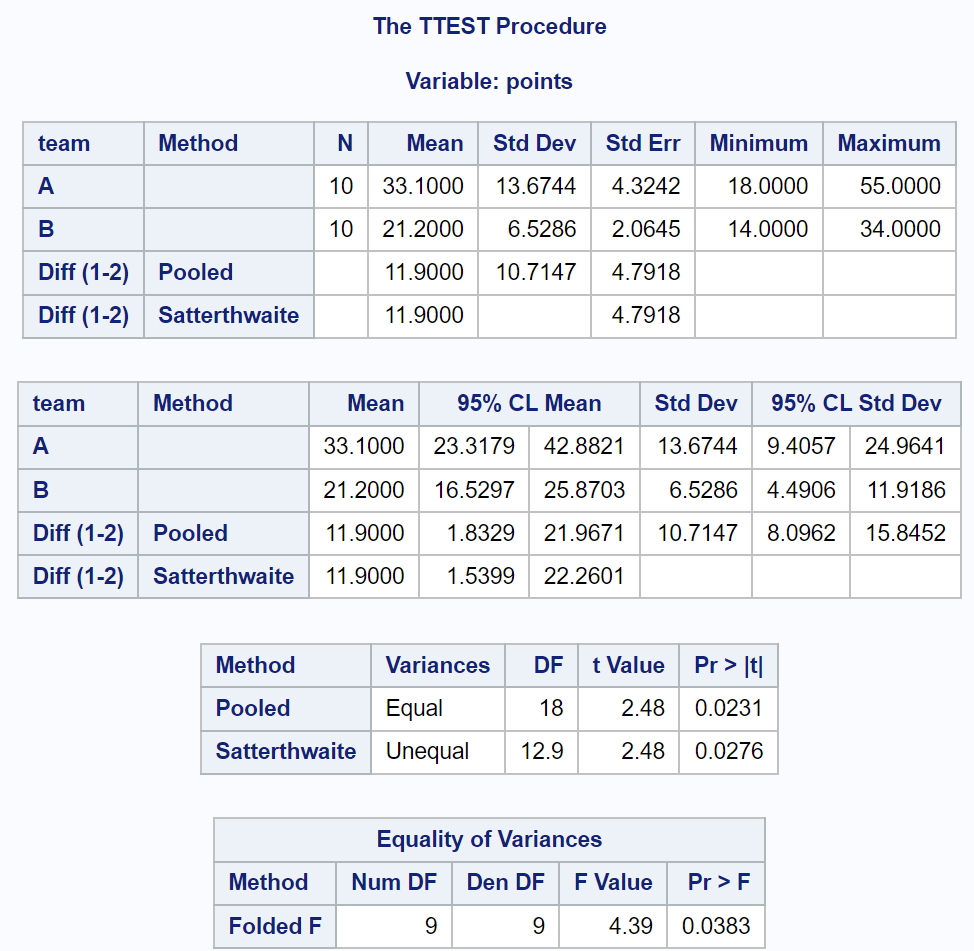This screenshot has height=951, width=974.
Task: Click Maximum value 34.0000
Action: click(900, 229)
